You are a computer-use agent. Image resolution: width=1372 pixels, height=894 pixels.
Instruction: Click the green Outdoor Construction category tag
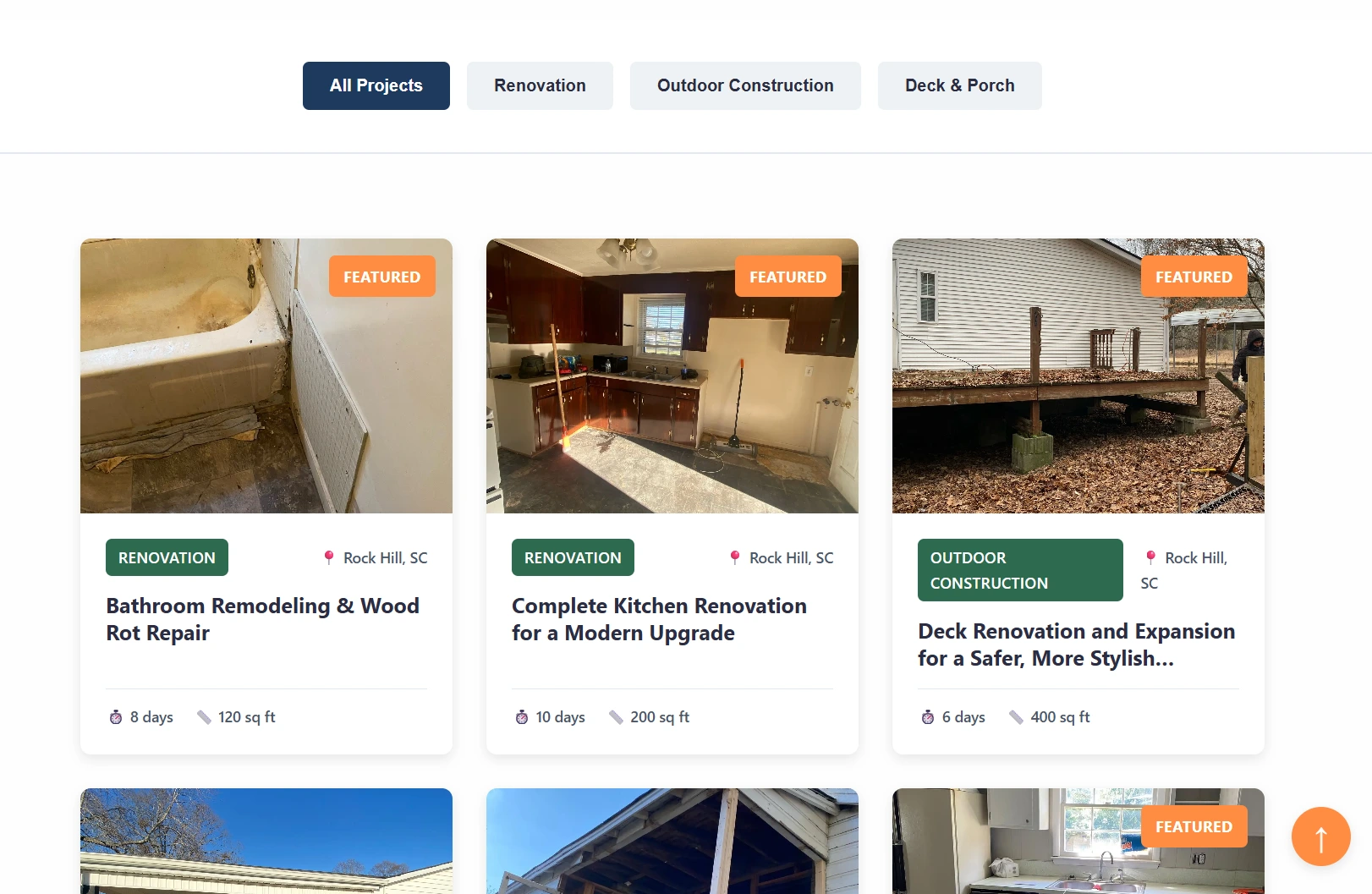coord(1020,570)
